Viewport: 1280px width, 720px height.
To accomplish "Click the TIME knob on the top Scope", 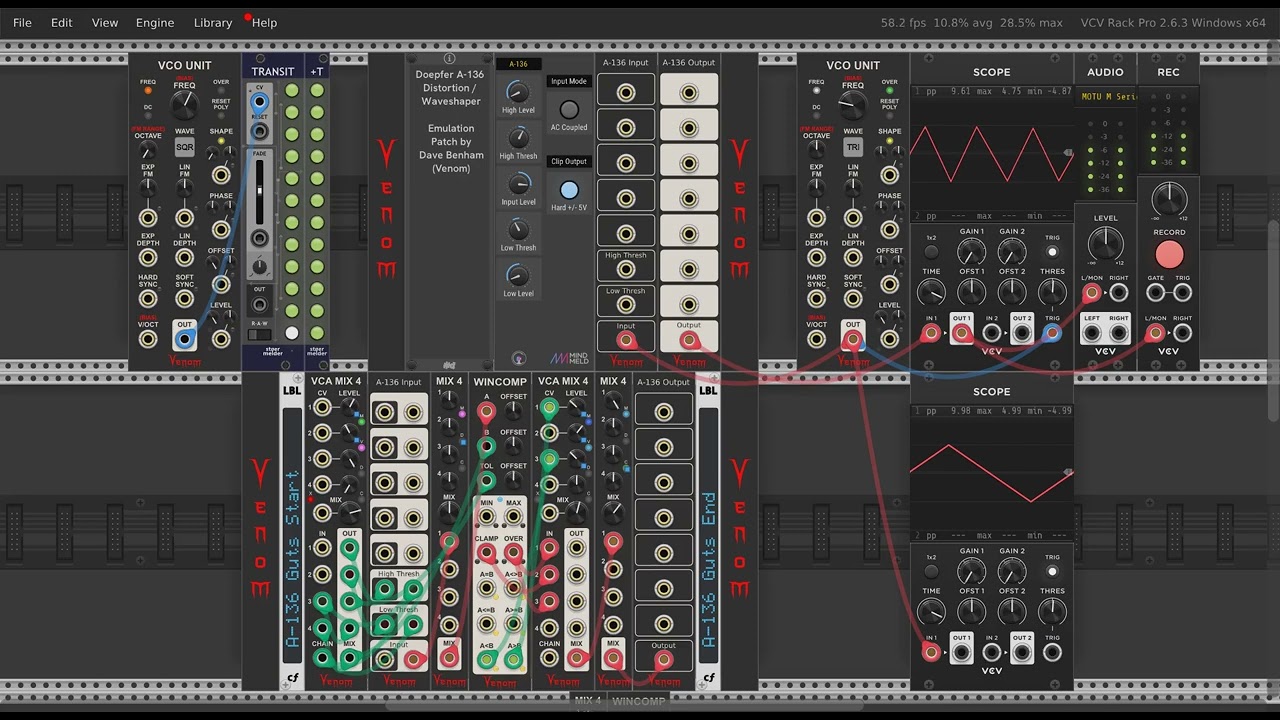I will click(x=931, y=292).
